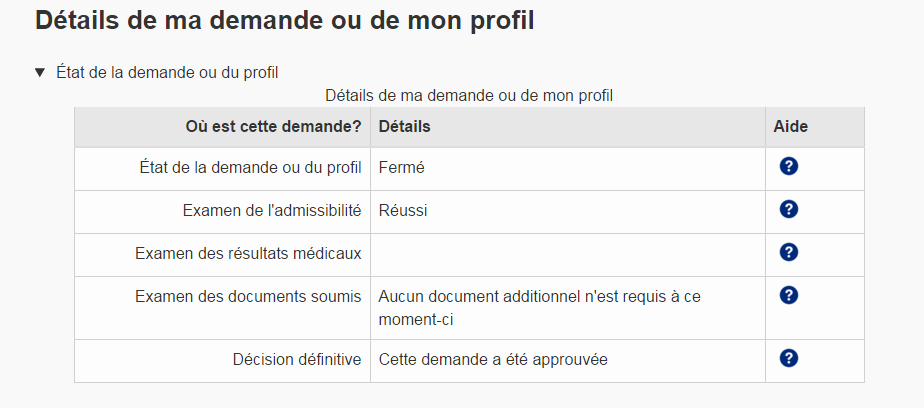924x408 pixels.
Task: Show help for Examen des résultats médicaux
Action: tap(788, 252)
